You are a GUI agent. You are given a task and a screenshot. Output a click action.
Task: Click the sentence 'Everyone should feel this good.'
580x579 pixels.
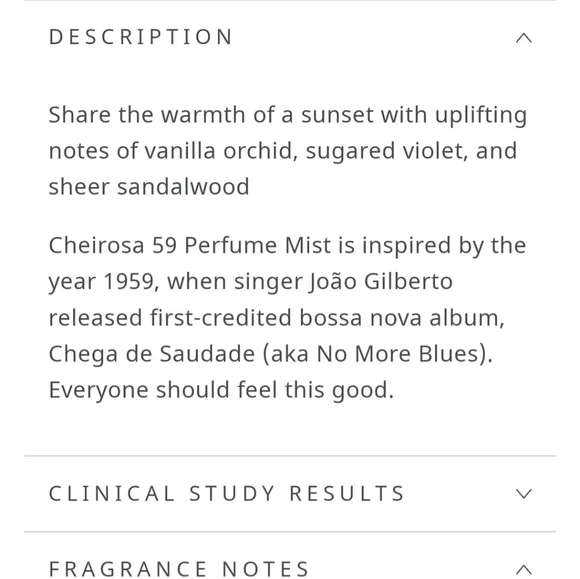point(221,390)
